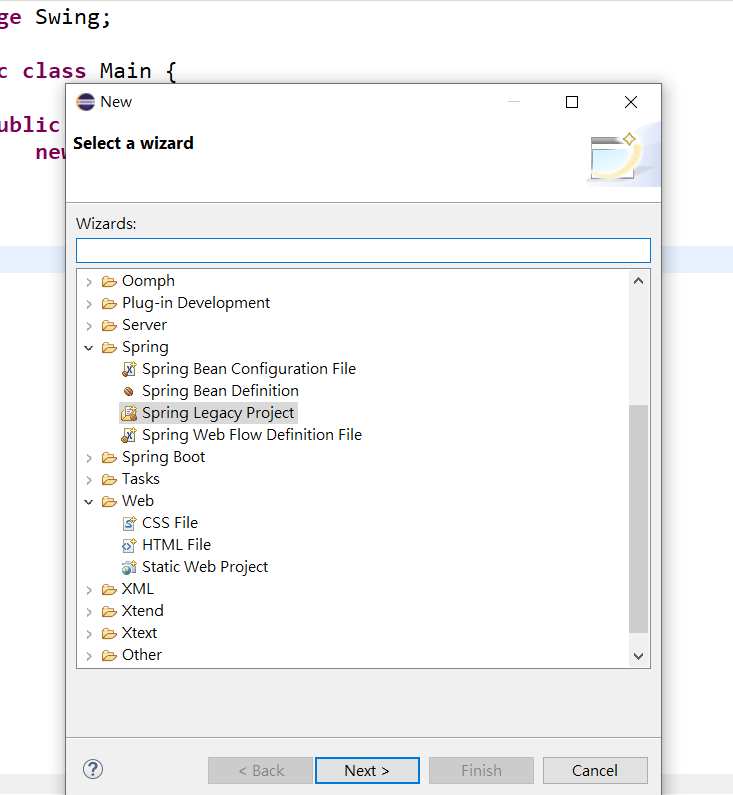Click the scroll up arrow in wizard list
The width and height of the screenshot is (733, 795).
638,281
